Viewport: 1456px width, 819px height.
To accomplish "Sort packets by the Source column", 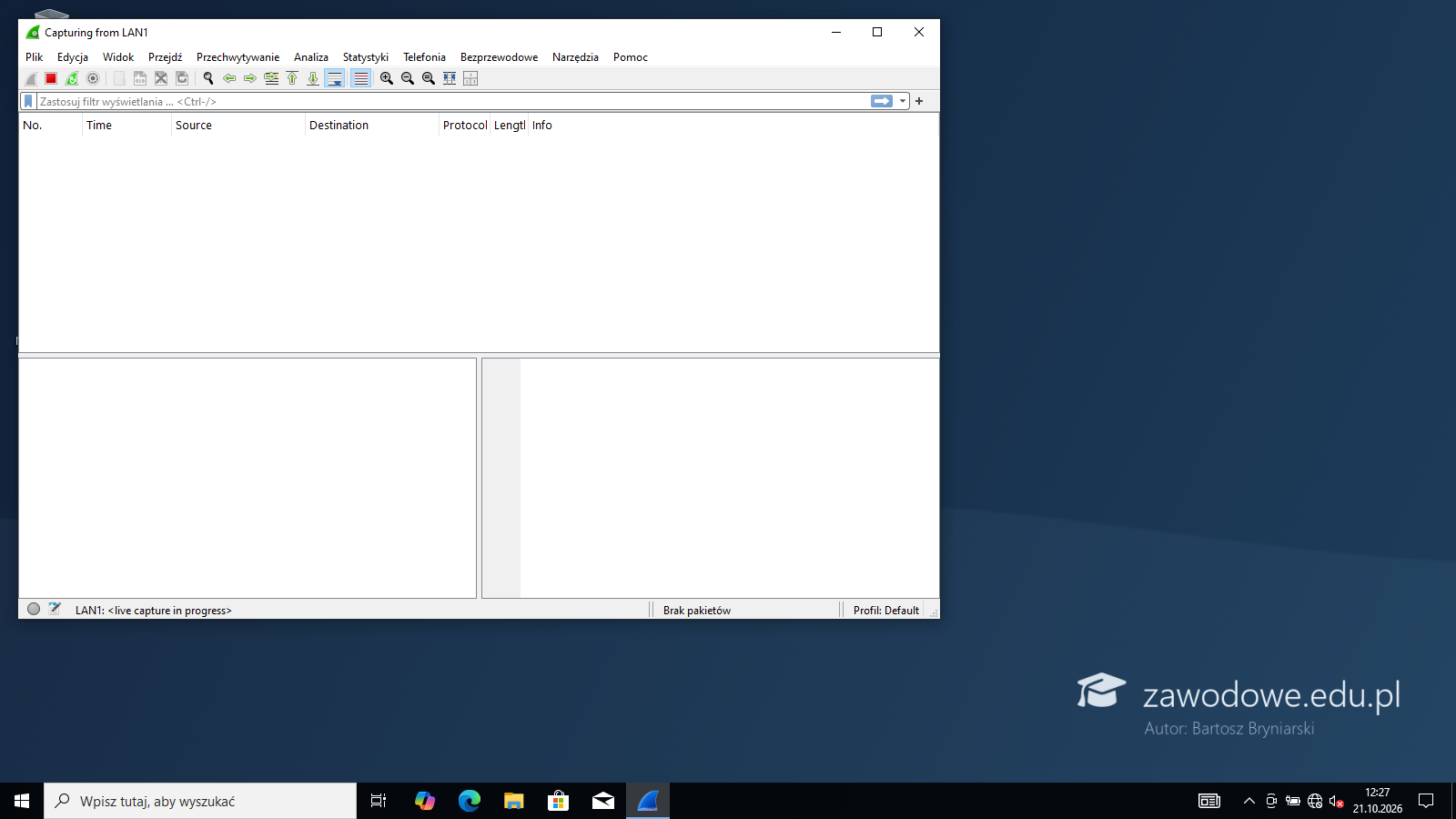I will coord(238,126).
